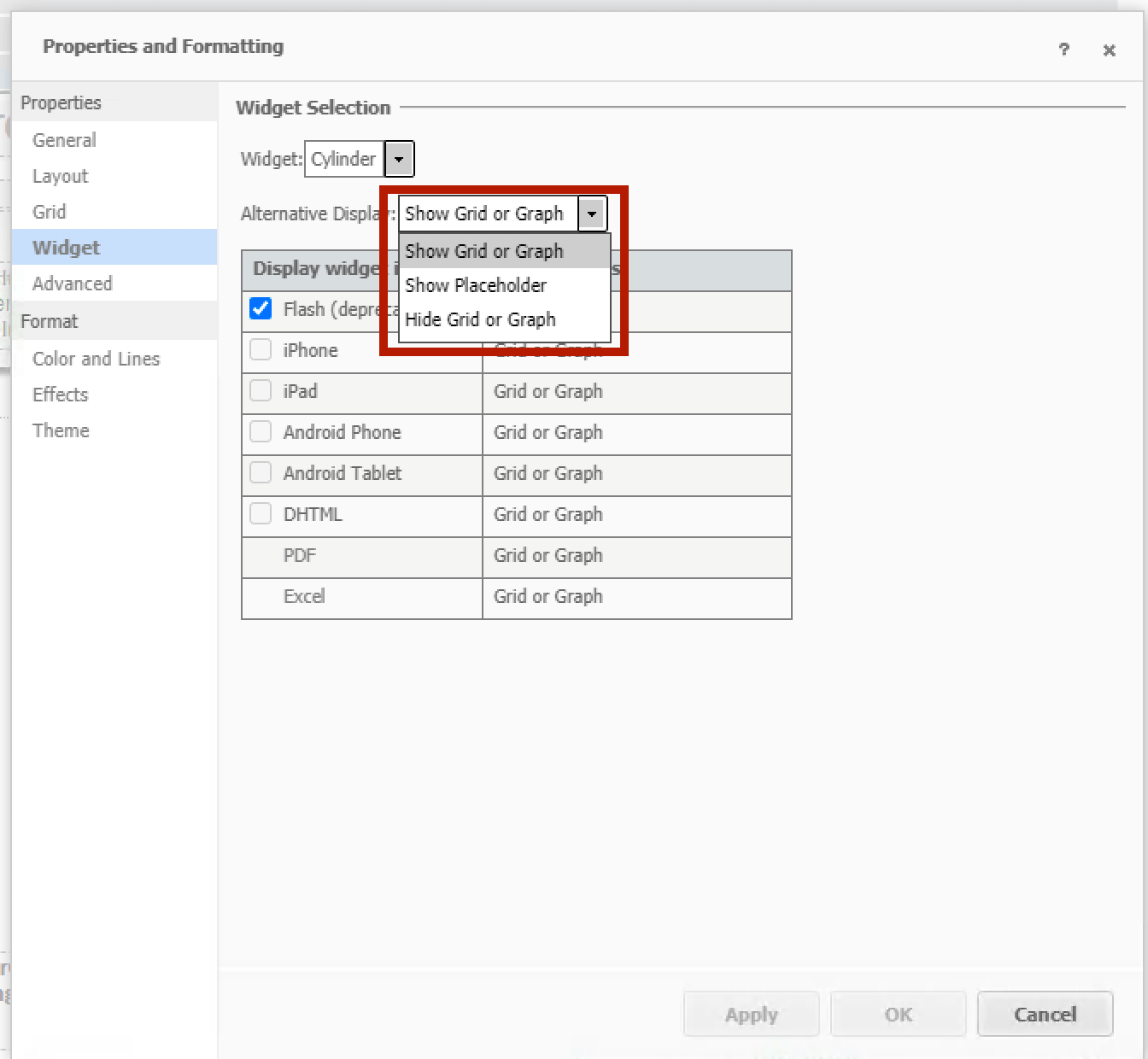The width and height of the screenshot is (1148, 1059).
Task: Select Hide Grid or Graph option
Action: point(480,319)
